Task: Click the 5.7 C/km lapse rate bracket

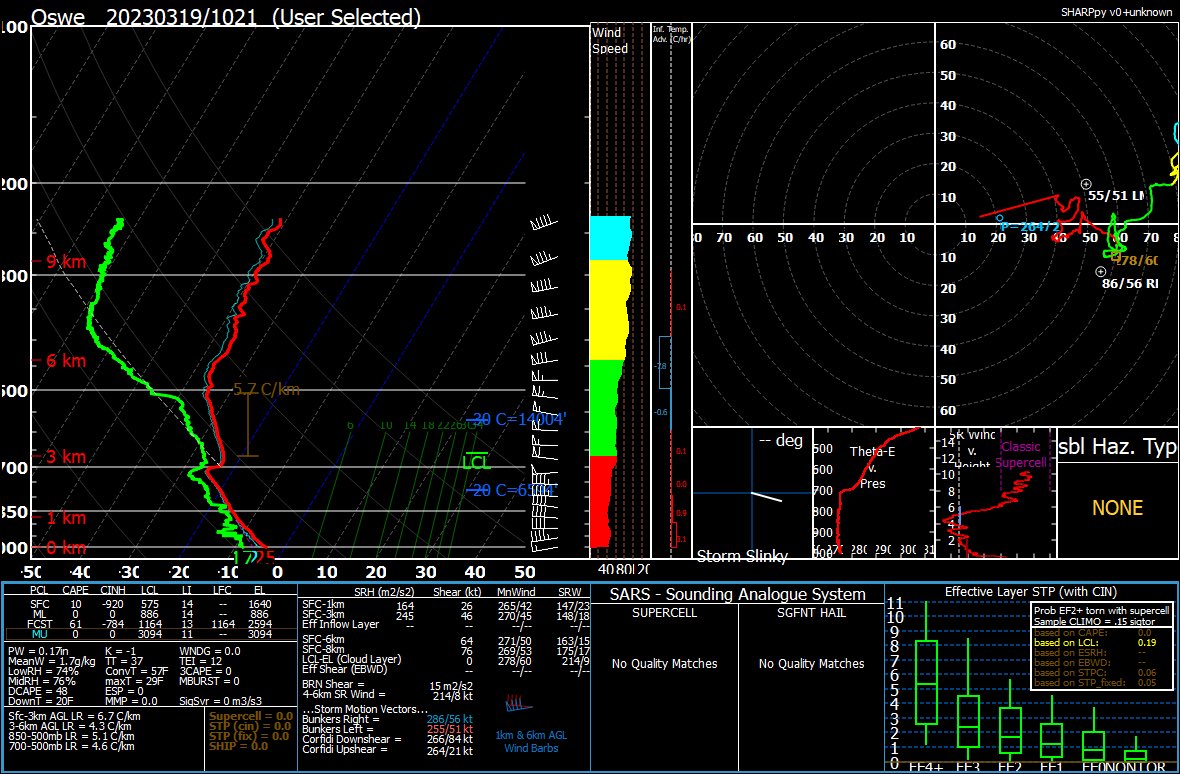Action: pos(248,423)
